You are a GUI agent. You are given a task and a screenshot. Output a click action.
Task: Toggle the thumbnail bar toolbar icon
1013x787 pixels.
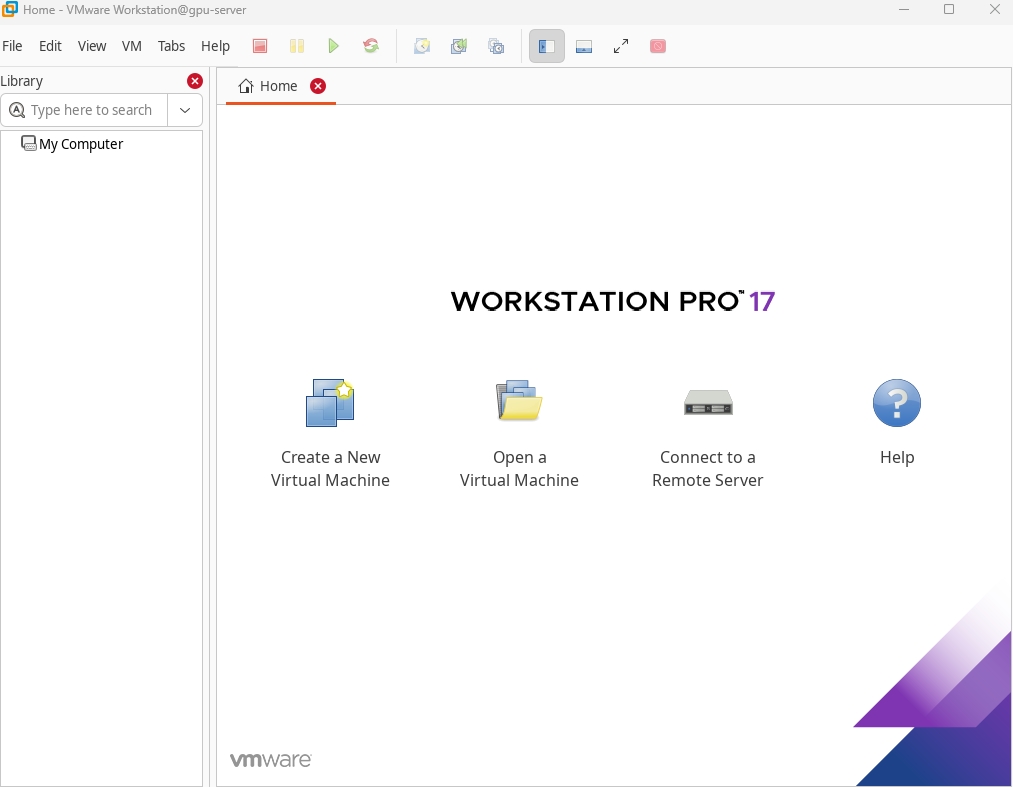(584, 46)
